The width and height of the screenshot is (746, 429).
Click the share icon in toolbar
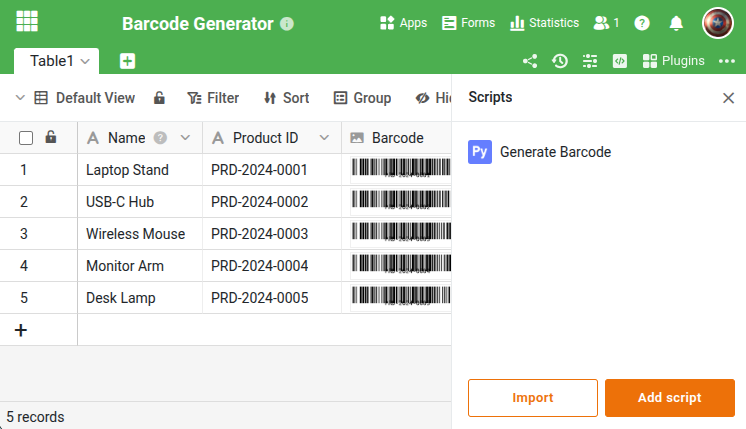point(530,61)
